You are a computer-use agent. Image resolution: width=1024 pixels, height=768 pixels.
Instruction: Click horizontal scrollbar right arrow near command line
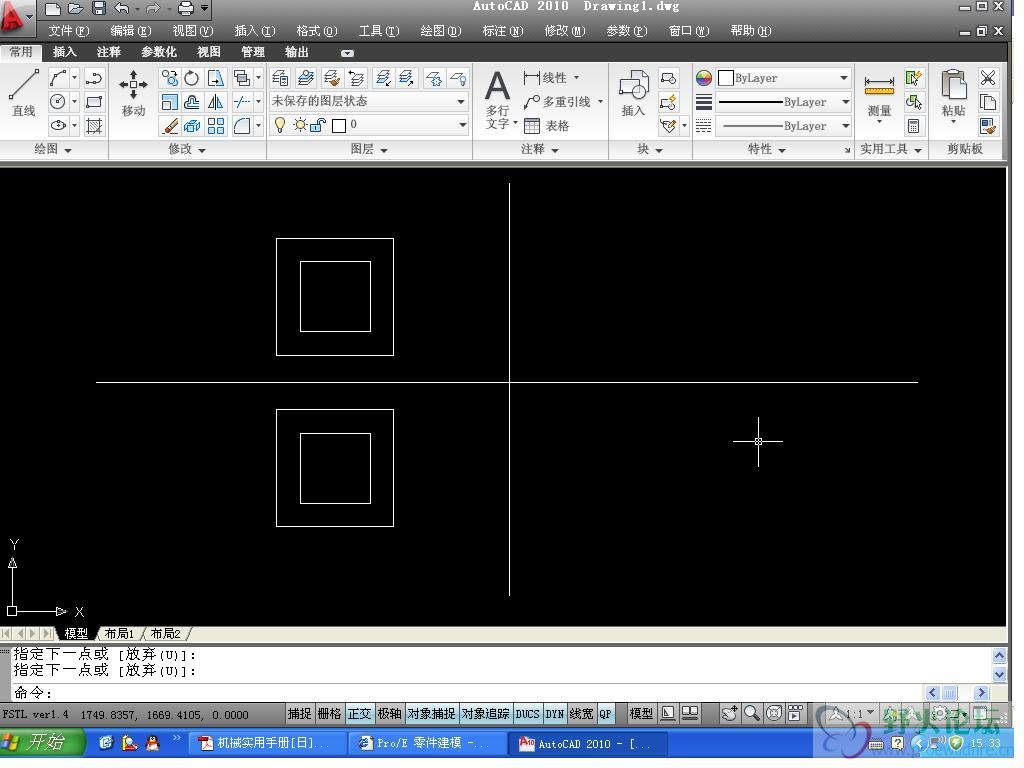[981, 692]
